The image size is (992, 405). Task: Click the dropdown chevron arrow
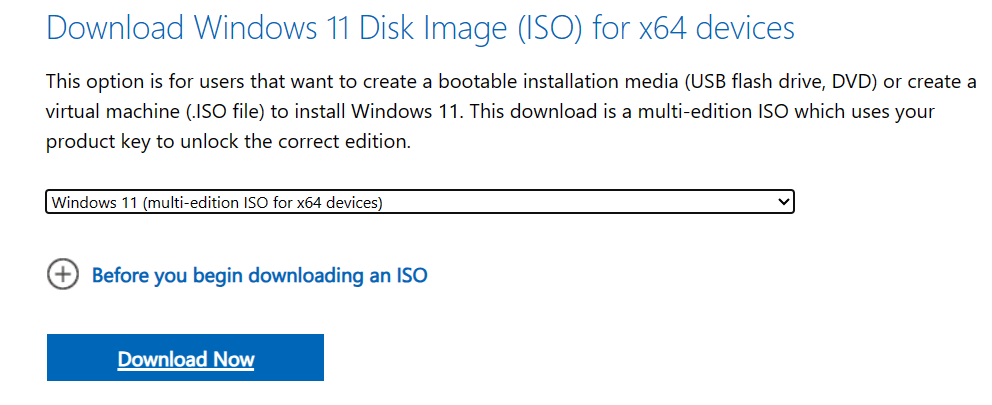[x=783, y=203]
